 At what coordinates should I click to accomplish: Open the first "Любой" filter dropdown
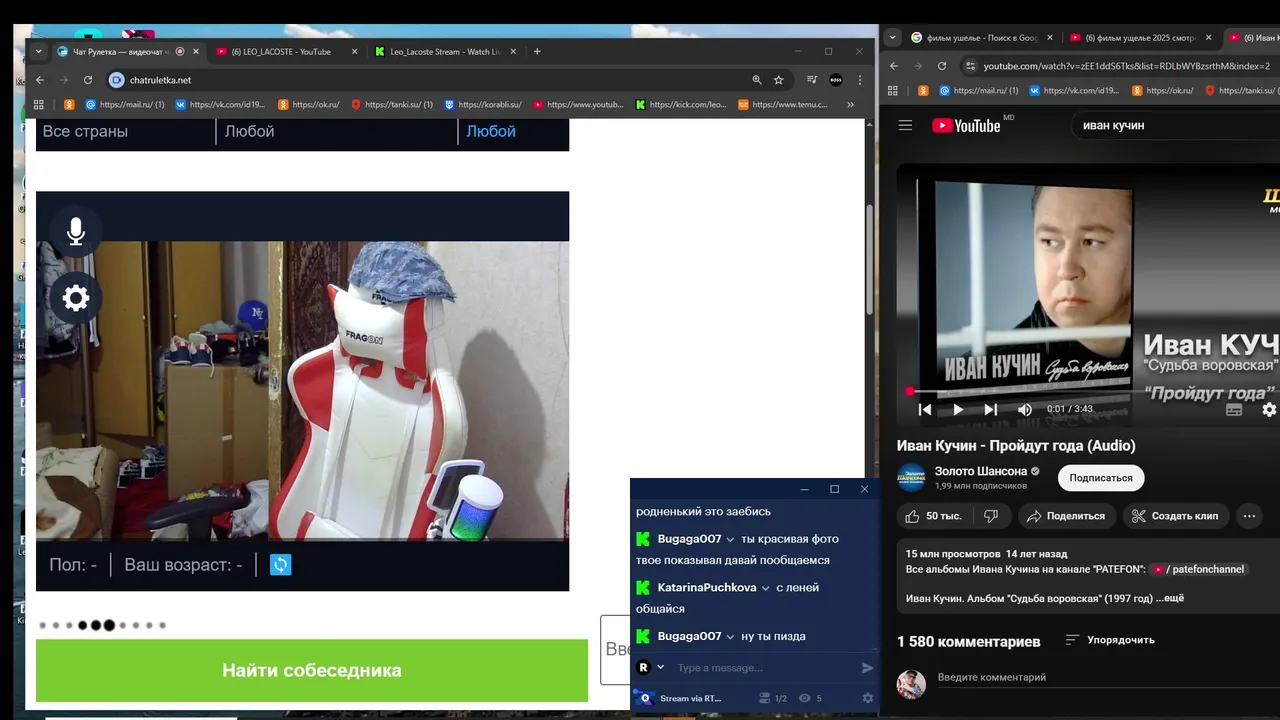coord(336,131)
